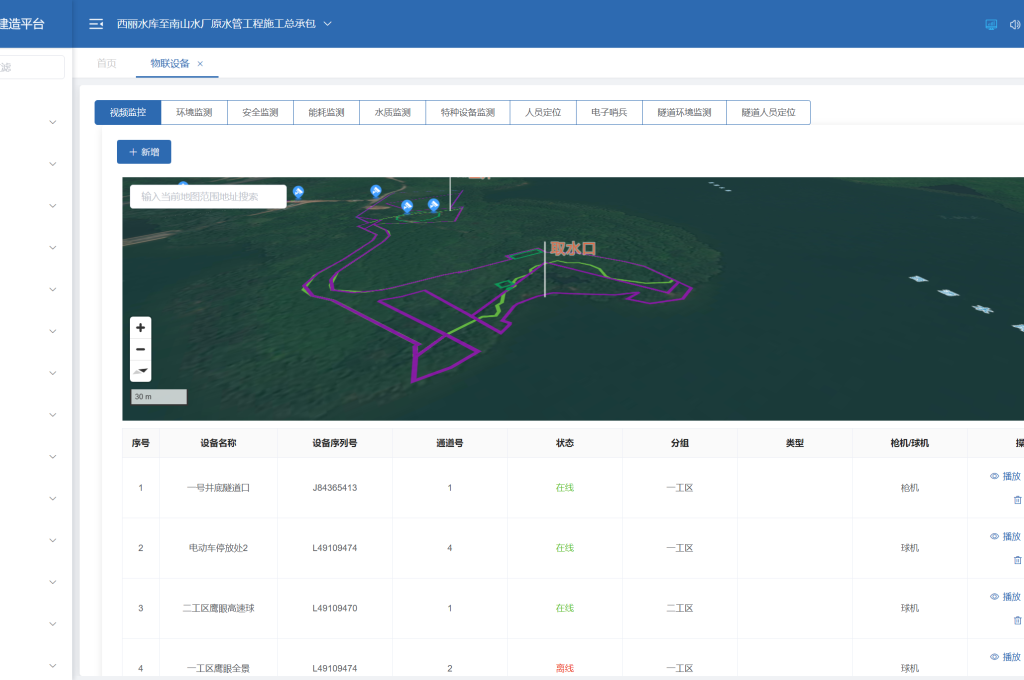Click the speaker sound icon in header

(1015, 24)
